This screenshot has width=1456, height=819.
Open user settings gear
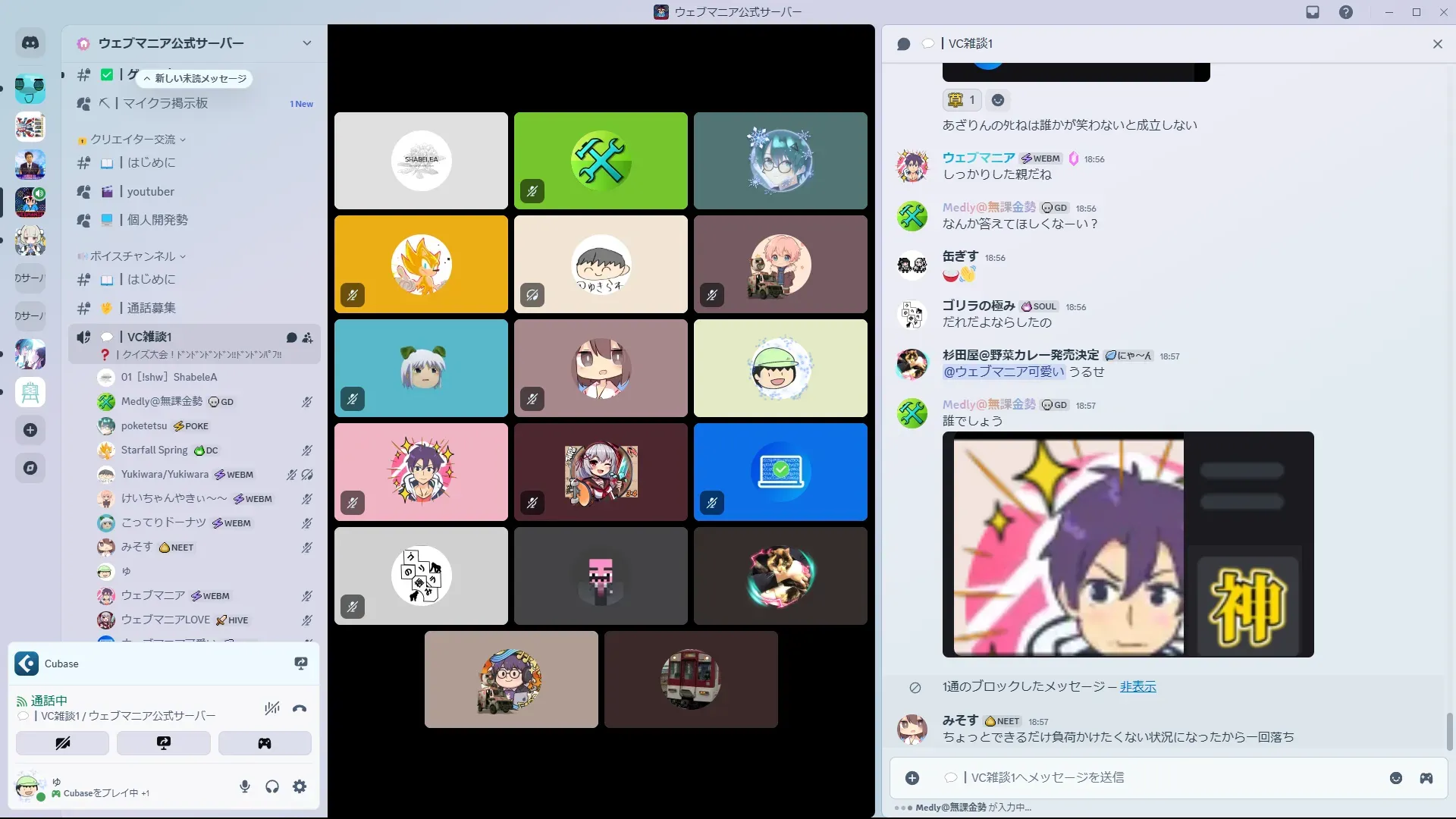point(300,786)
